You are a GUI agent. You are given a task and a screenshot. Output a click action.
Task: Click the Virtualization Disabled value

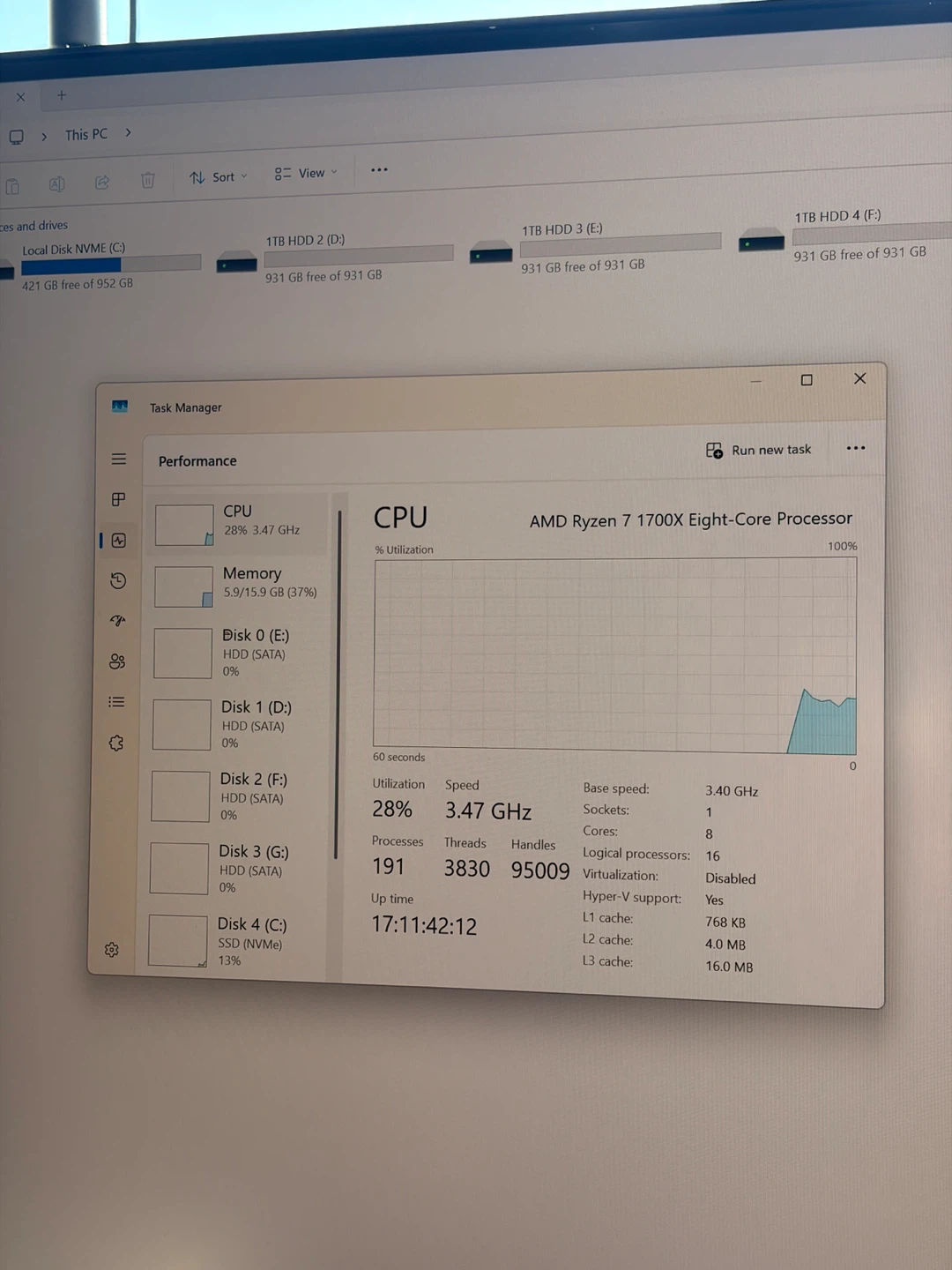tap(731, 878)
